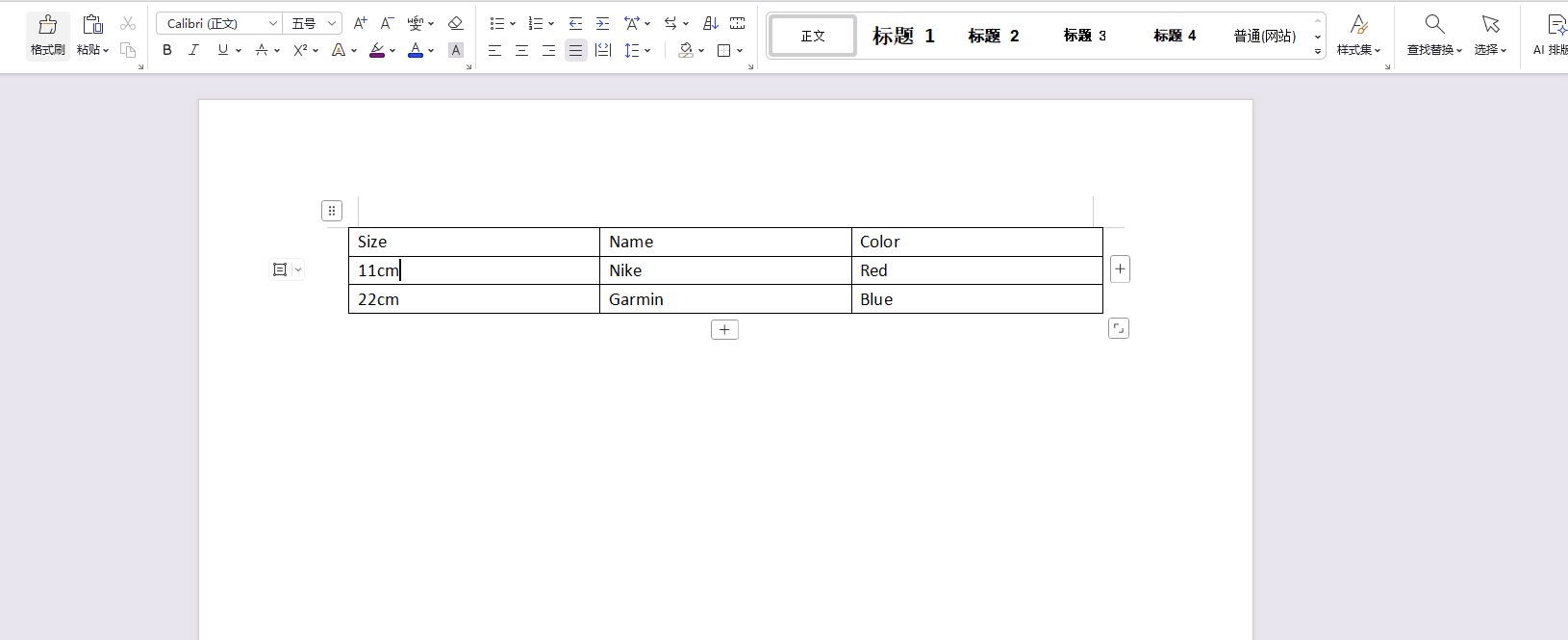Image resolution: width=1568 pixels, height=640 pixels.
Task: Apply the 标题 3 heading style
Action: (1084, 36)
